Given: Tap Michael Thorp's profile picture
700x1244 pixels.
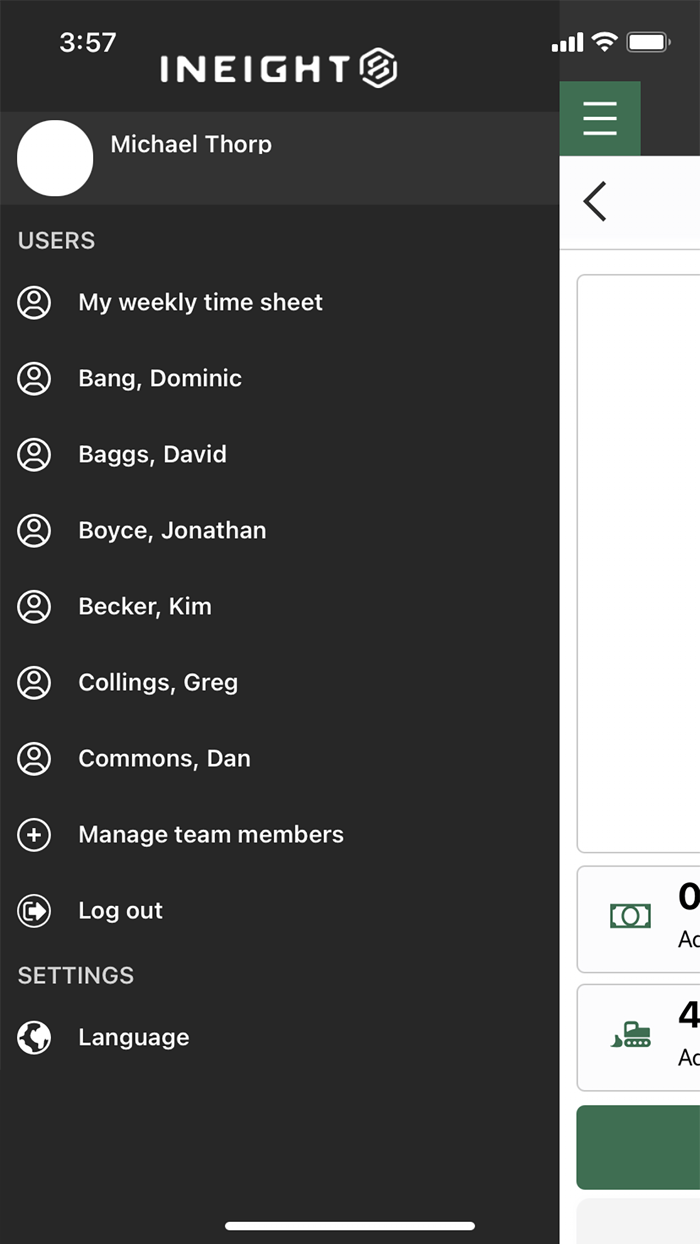Looking at the screenshot, I should 55,158.
